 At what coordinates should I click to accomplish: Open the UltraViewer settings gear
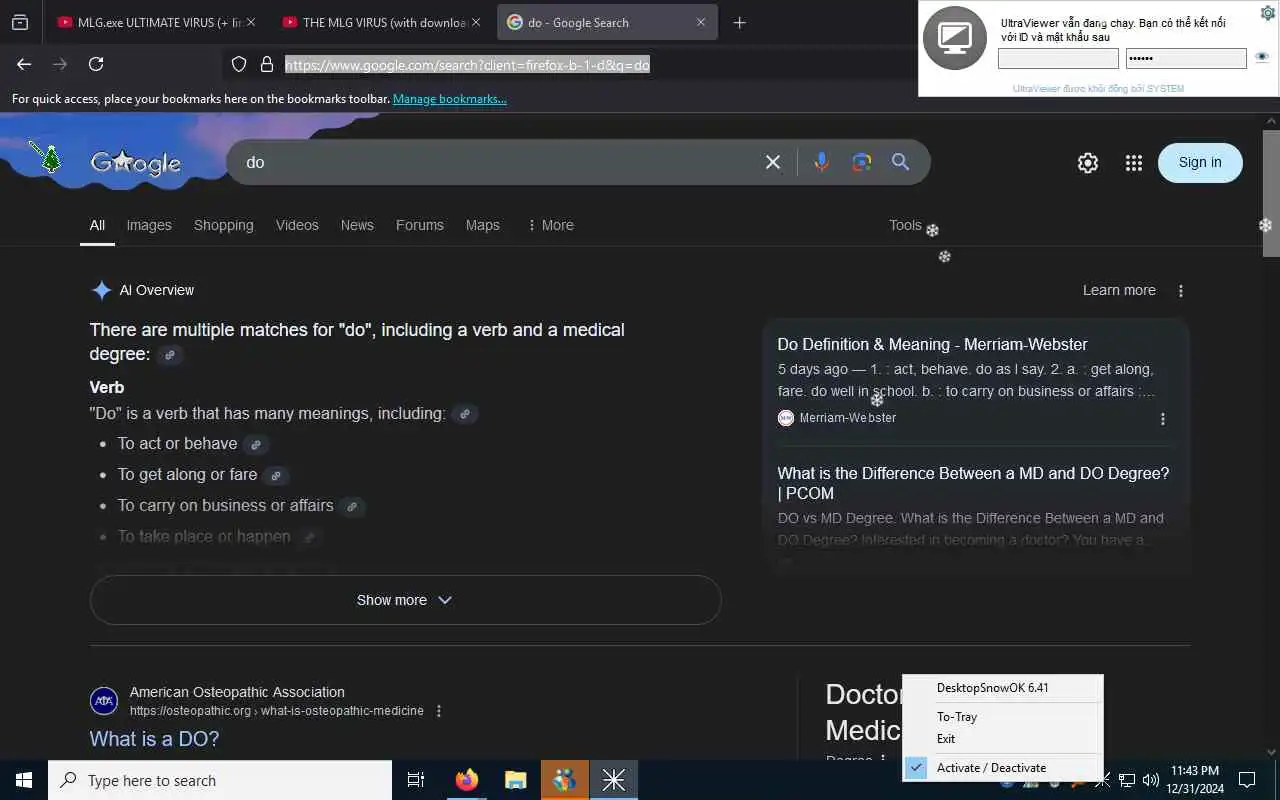pos(1267,13)
